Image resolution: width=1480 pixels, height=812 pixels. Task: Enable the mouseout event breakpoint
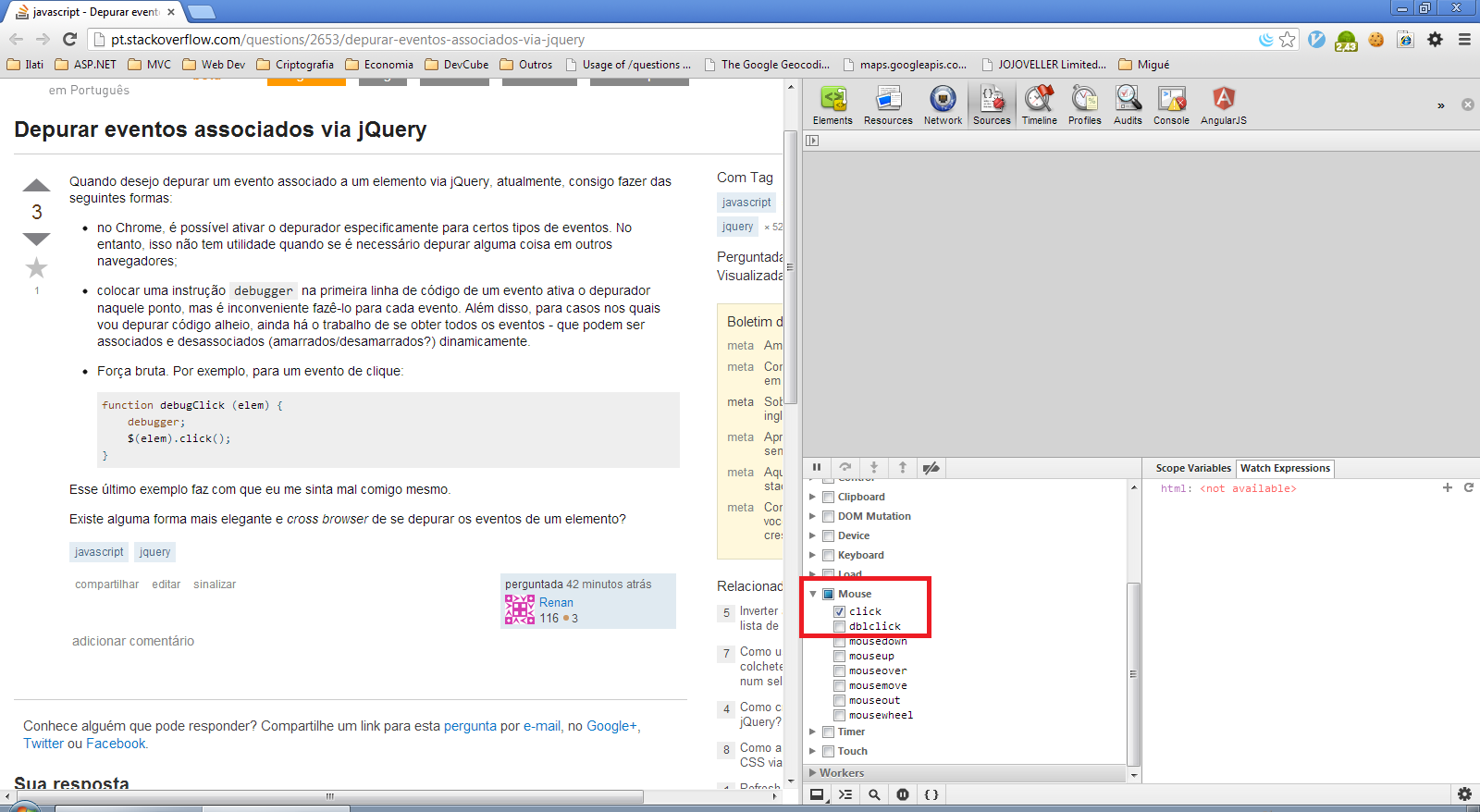(x=839, y=700)
